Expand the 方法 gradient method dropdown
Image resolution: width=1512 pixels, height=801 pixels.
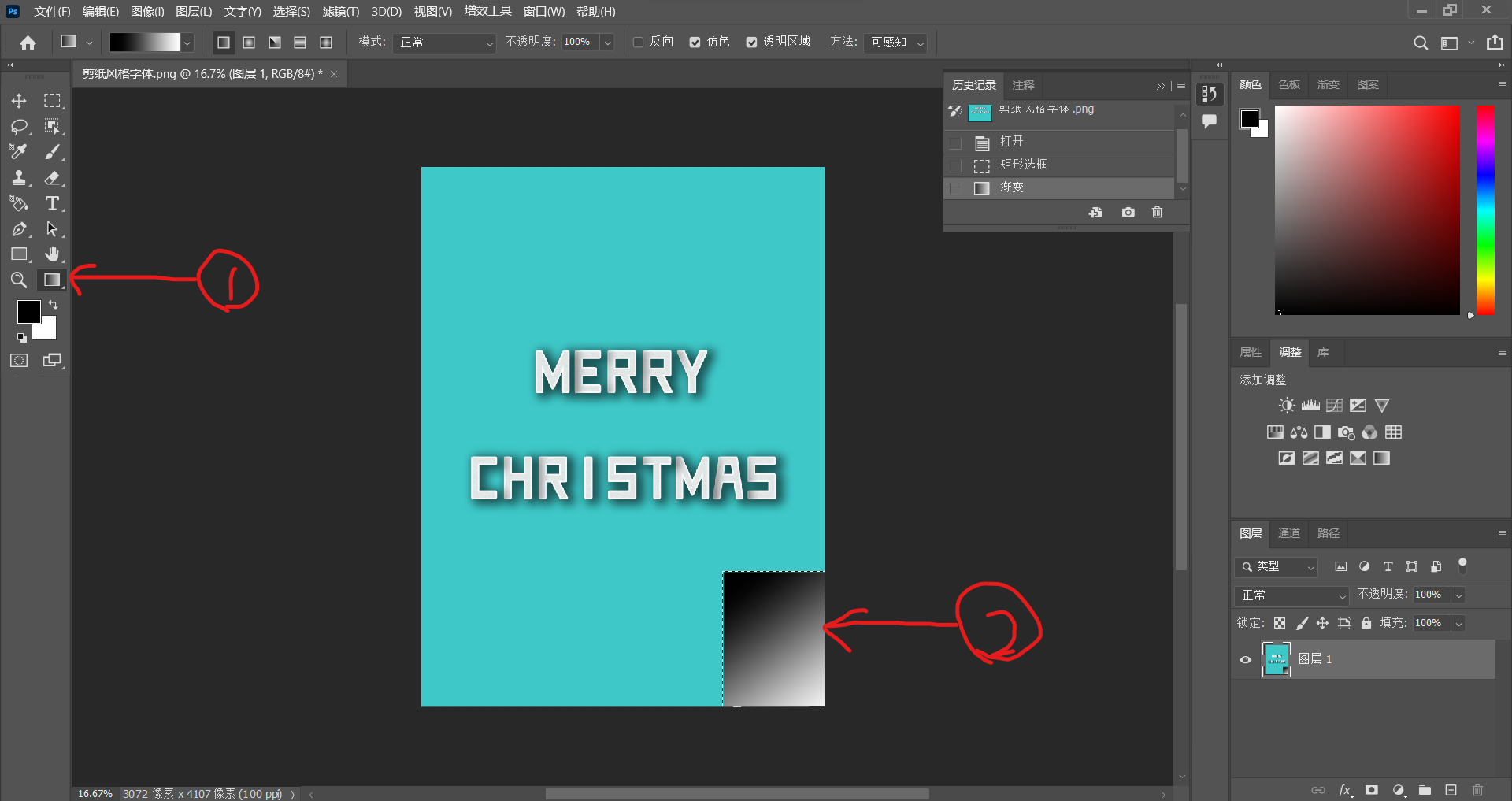point(895,43)
